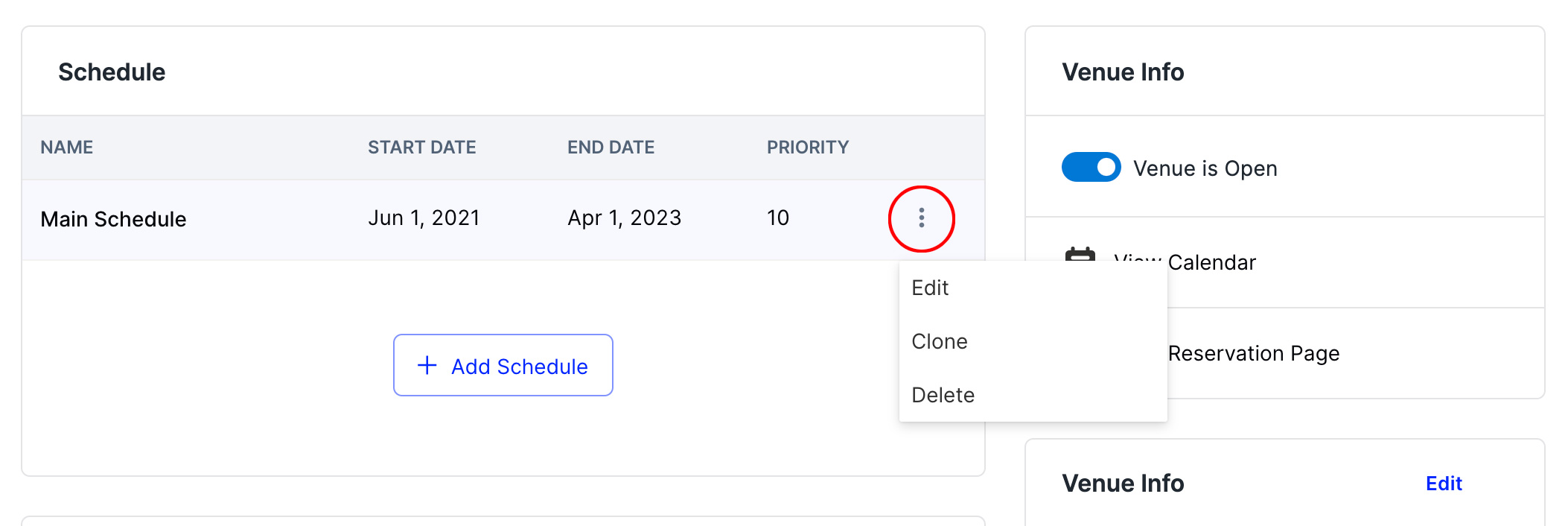Image resolution: width=1568 pixels, height=526 pixels.
Task: Click the Venue is Open label text
Action: [x=1205, y=168]
